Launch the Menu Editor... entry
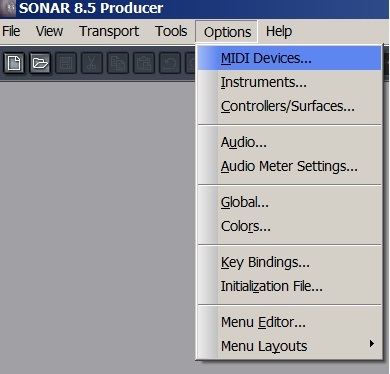 (289, 322)
